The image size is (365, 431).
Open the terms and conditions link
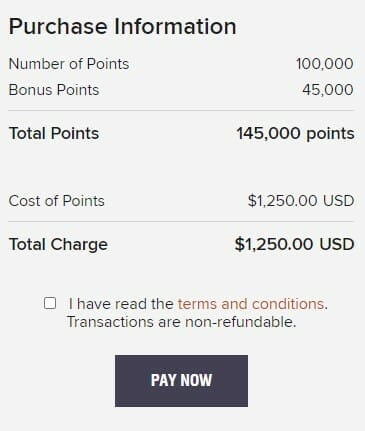(x=251, y=304)
